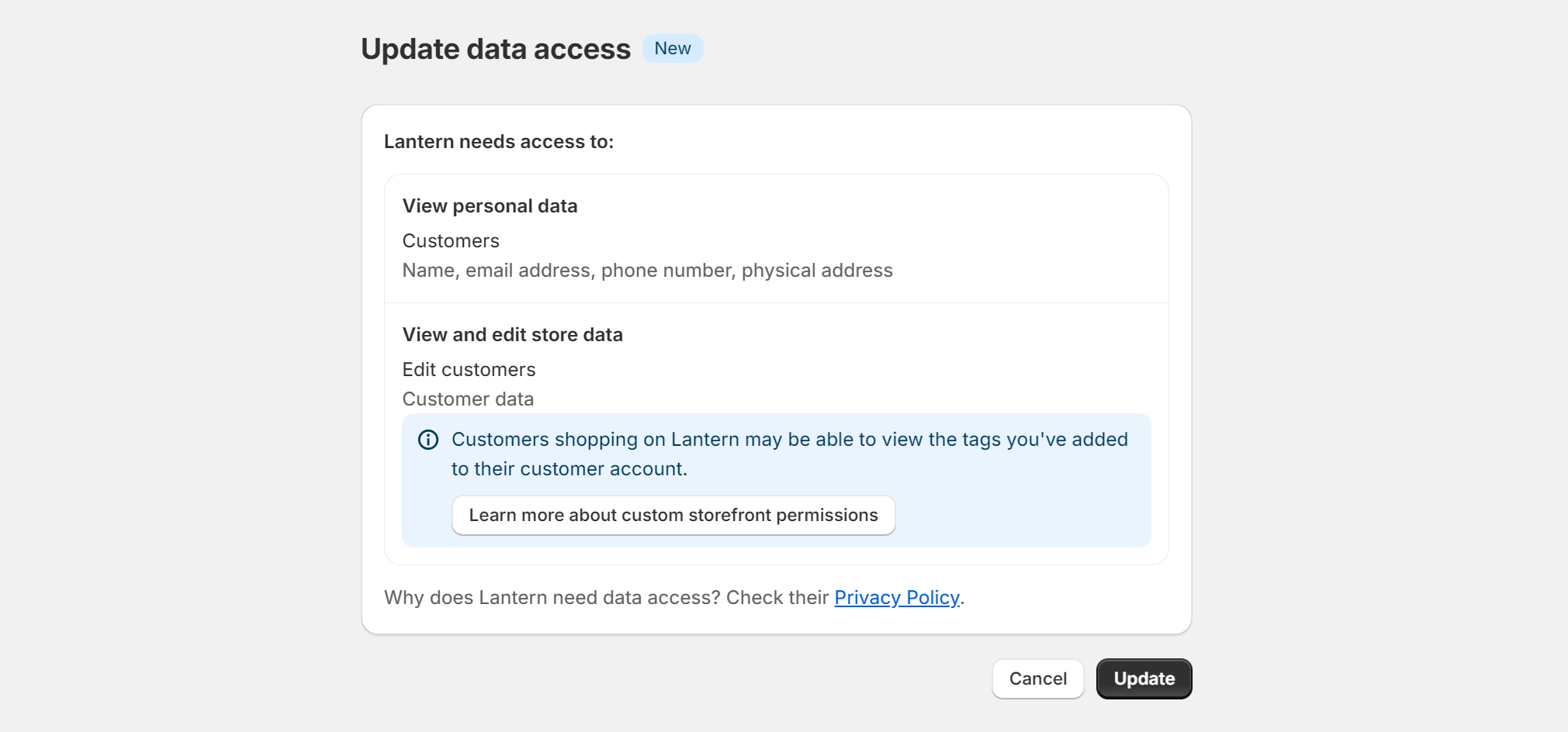This screenshot has width=1568, height=732.
Task: Click the 'Lantern needs access to:' text
Action: (499, 142)
